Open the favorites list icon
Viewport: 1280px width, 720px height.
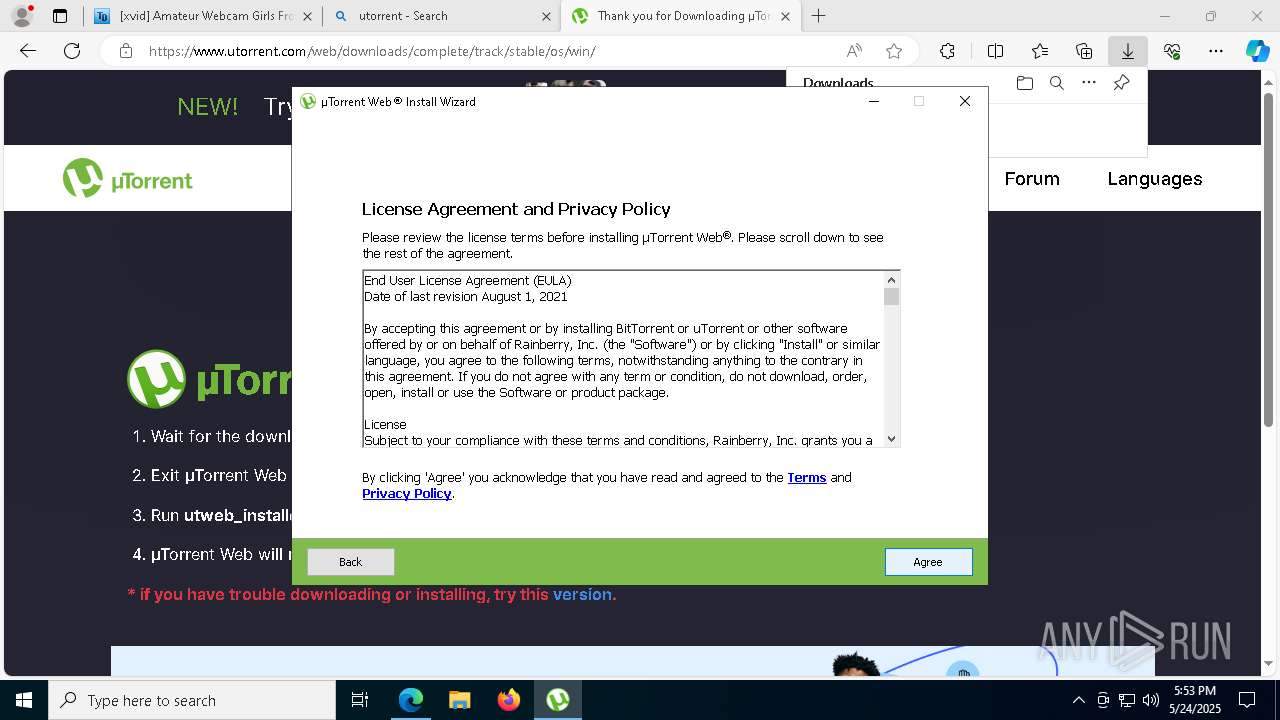[1040, 51]
